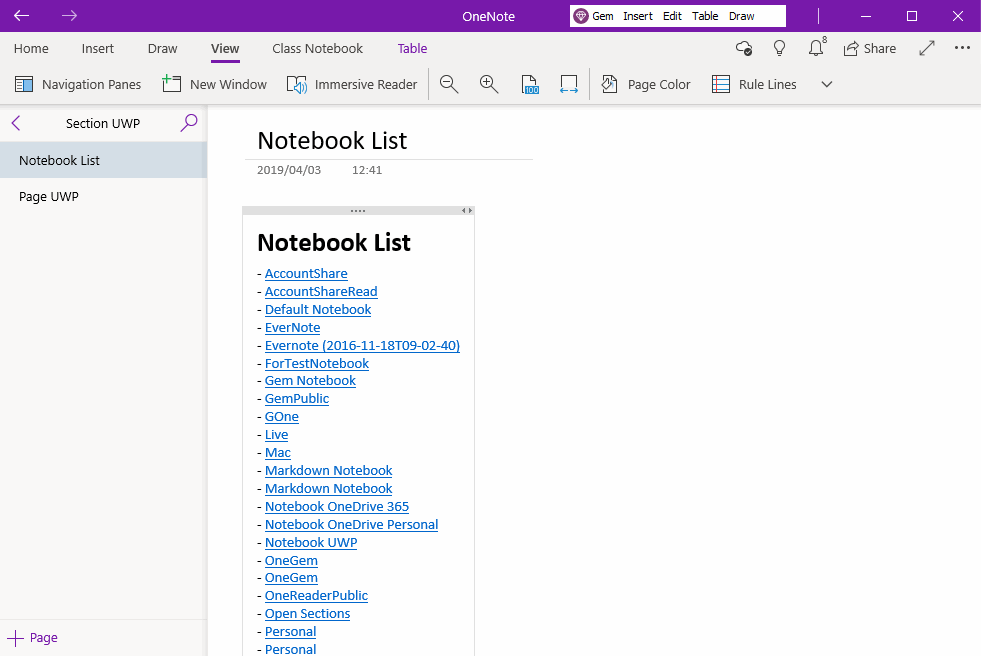The image size is (981, 656).
Task: Switch to the Draw ribbon tab
Action: coord(163,49)
